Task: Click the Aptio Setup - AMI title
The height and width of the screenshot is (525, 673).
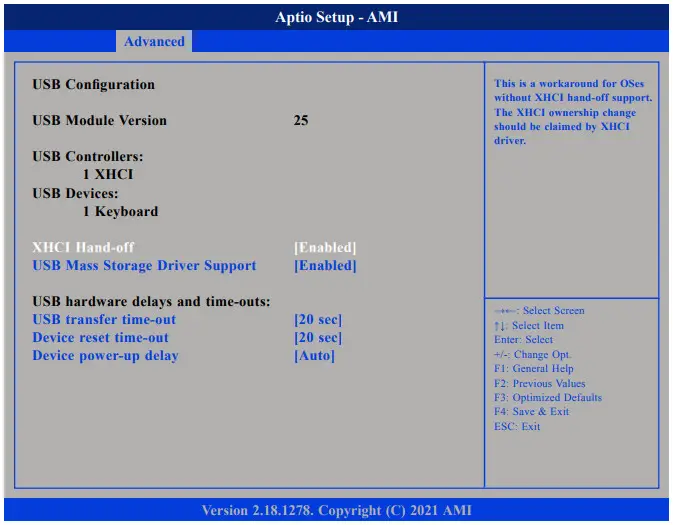Action: click(336, 17)
